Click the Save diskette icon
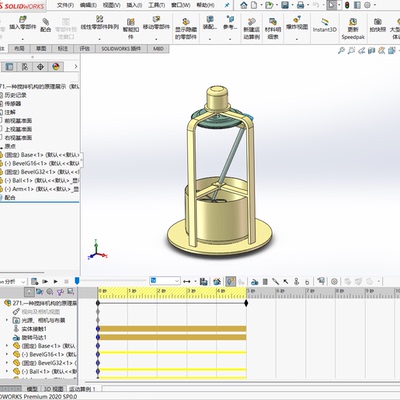The image size is (400, 400). (285, 5)
